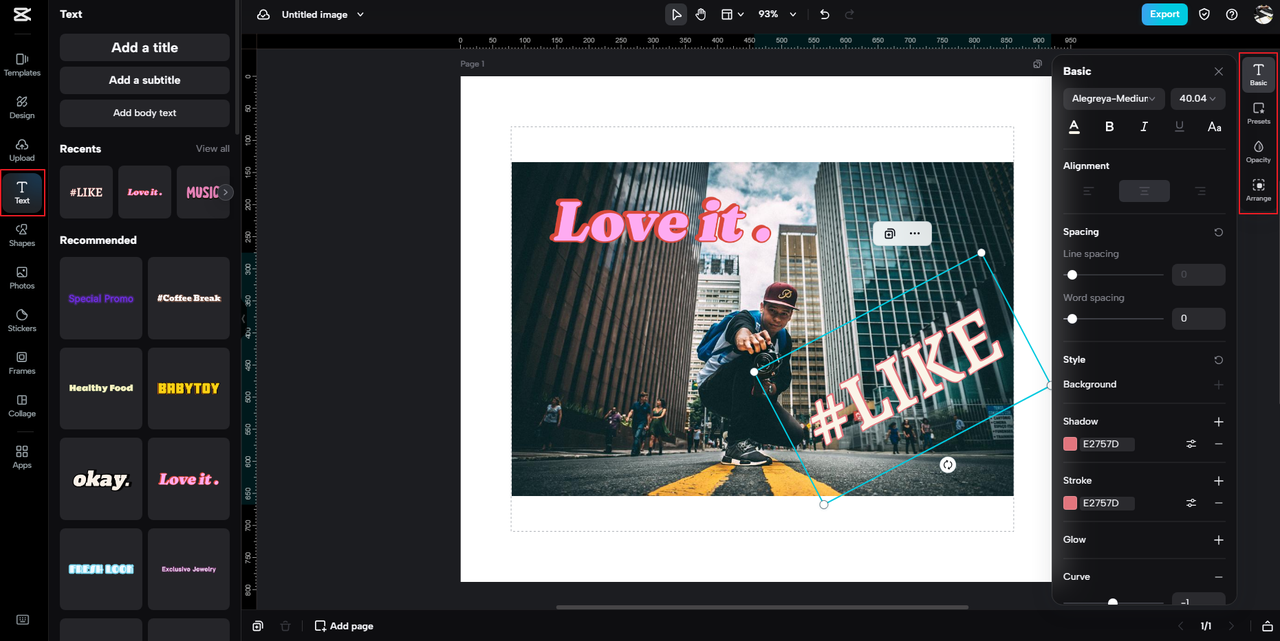Open the CapCut home logo
Viewport: 1280px width, 641px height.
22,14
